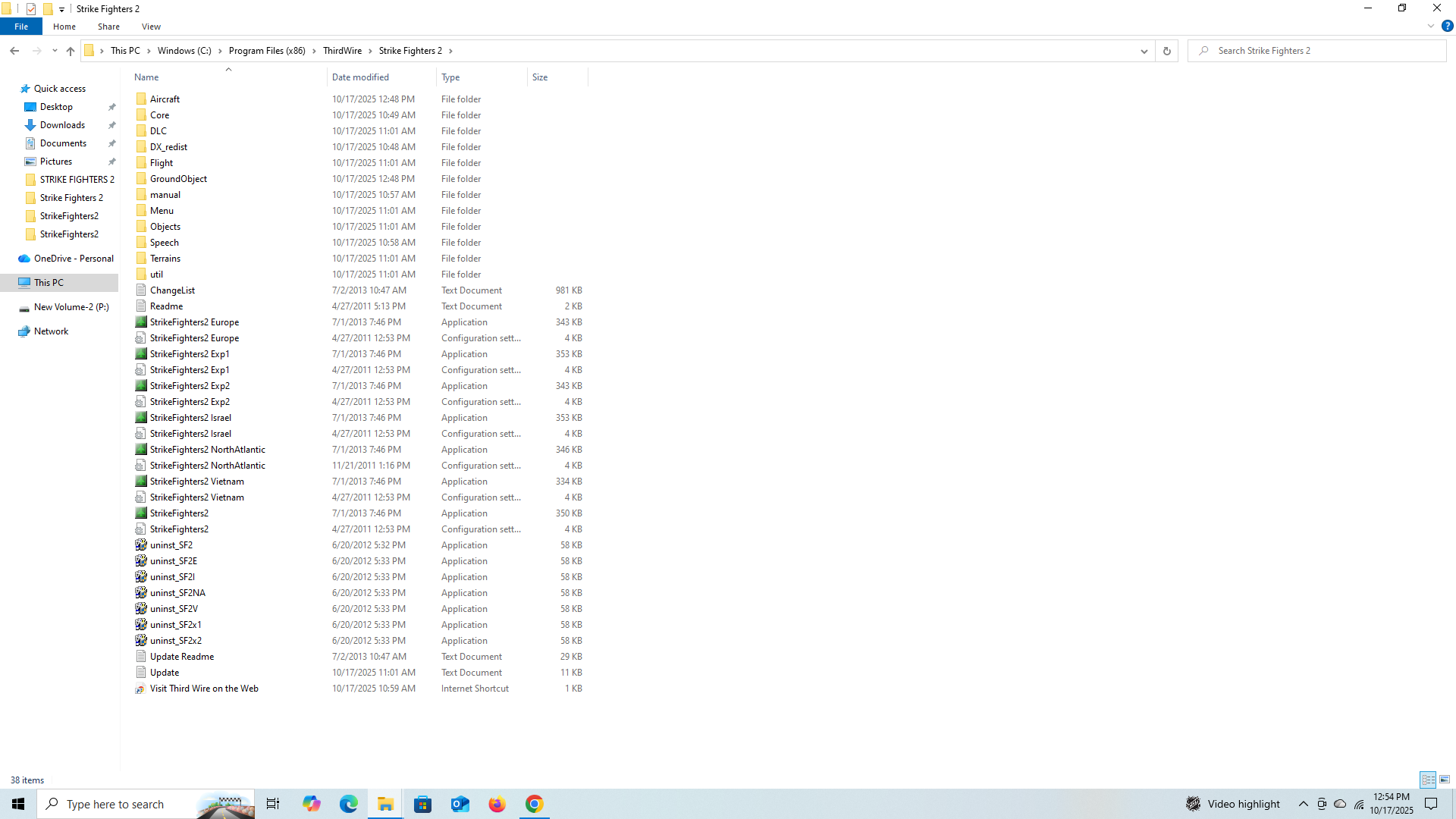Sort by the Date modified column header

(x=360, y=77)
